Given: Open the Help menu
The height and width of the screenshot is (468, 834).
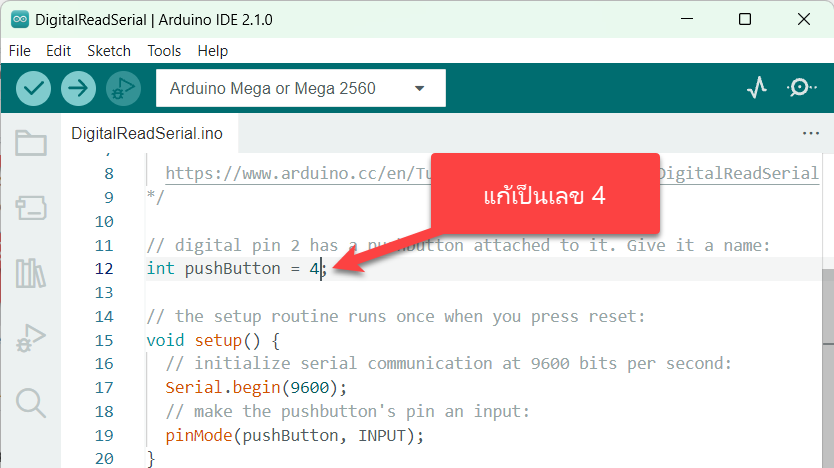Looking at the screenshot, I should (x=213, y=51).
